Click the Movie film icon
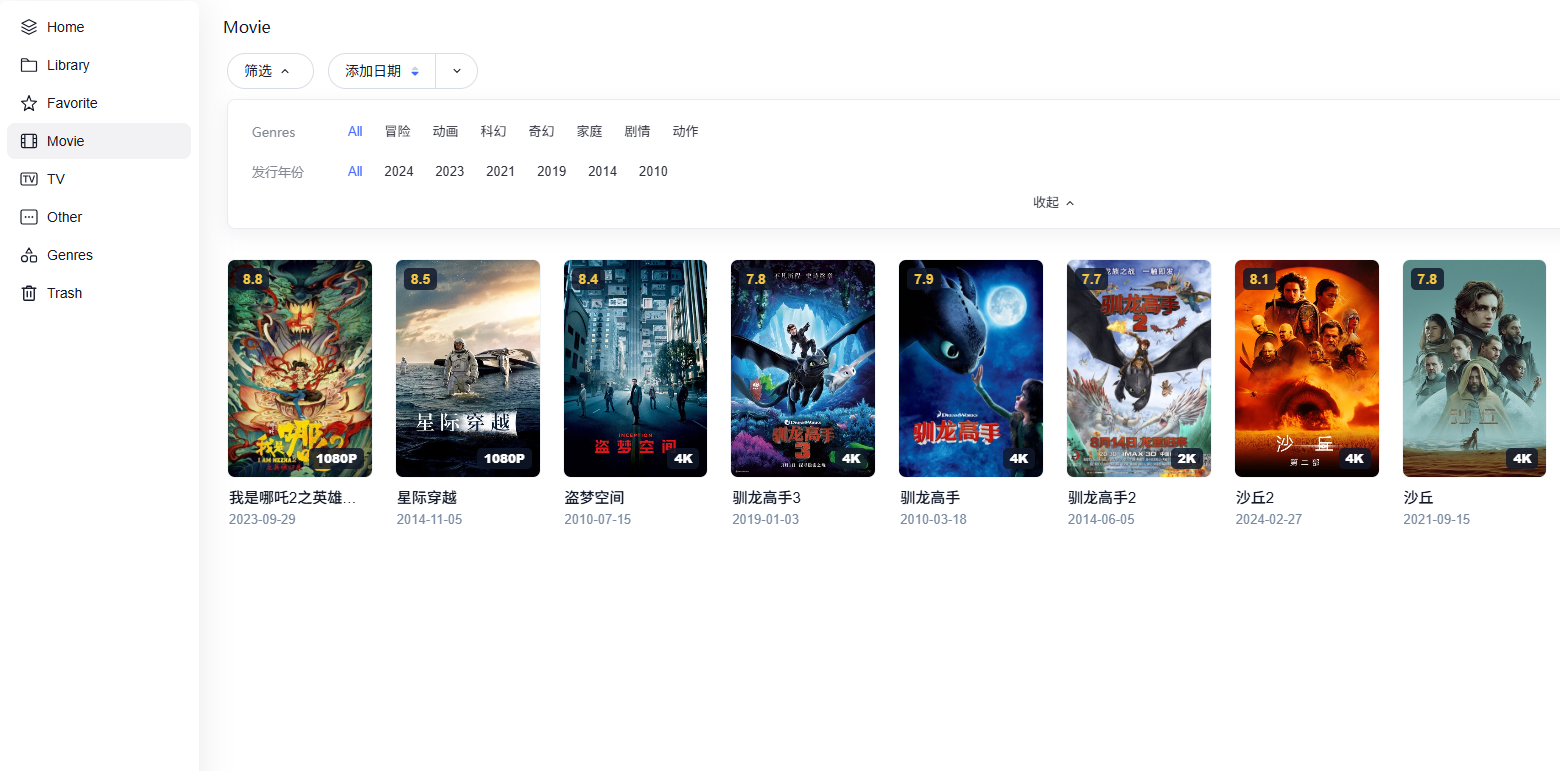This screenshot has width=1560, height=771. [x=29, y=141]
